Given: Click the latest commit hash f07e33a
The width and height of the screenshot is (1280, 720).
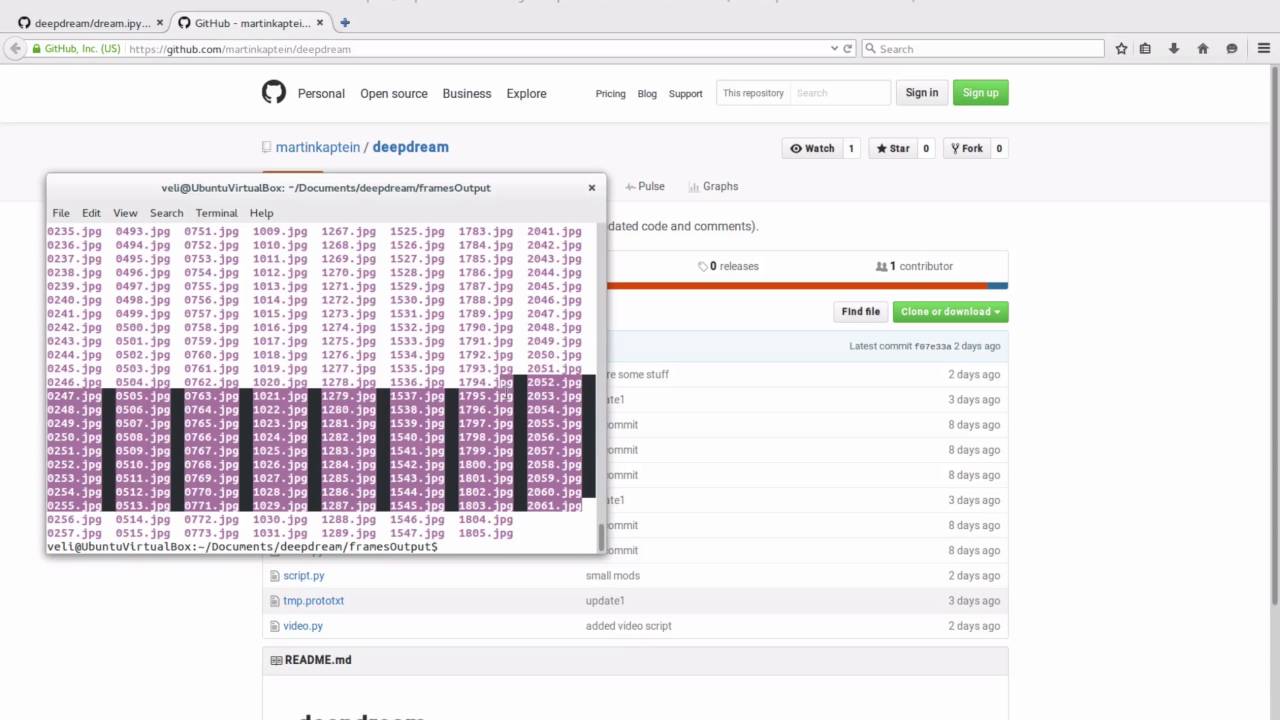Looking at the screenshot, I should (932, 346).
